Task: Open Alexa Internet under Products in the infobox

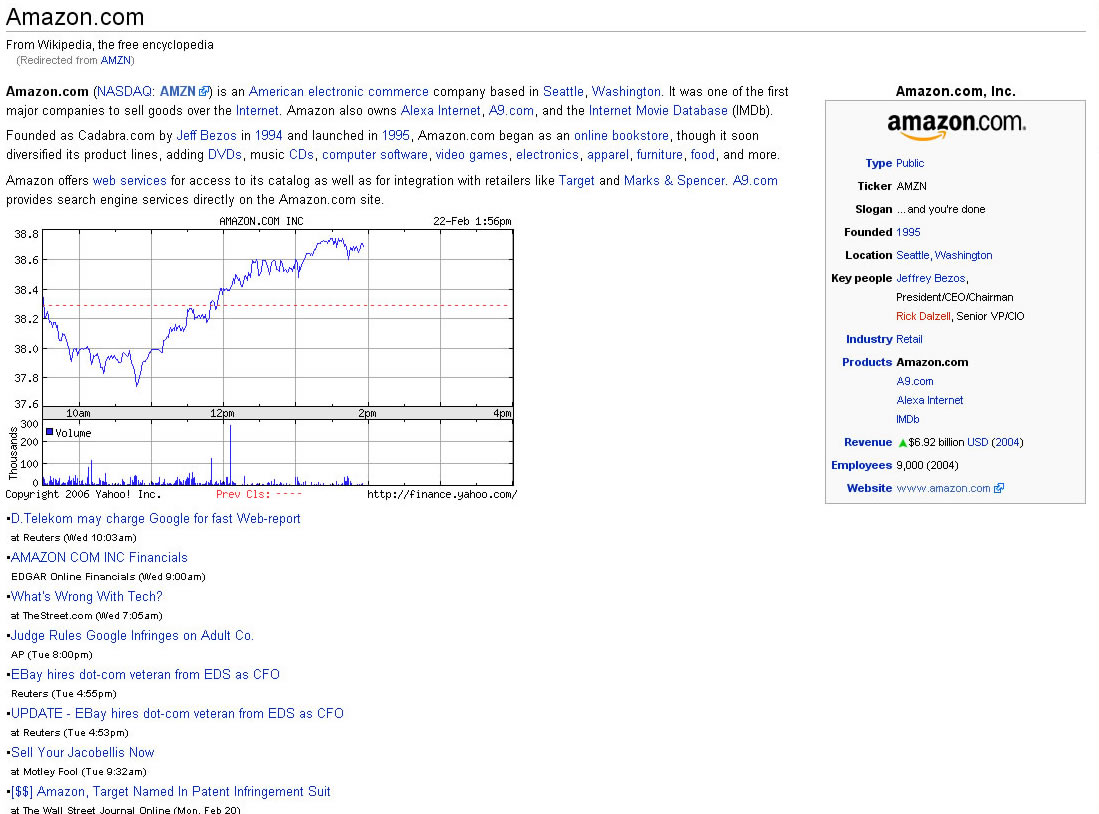Action: tap(929, 400)
